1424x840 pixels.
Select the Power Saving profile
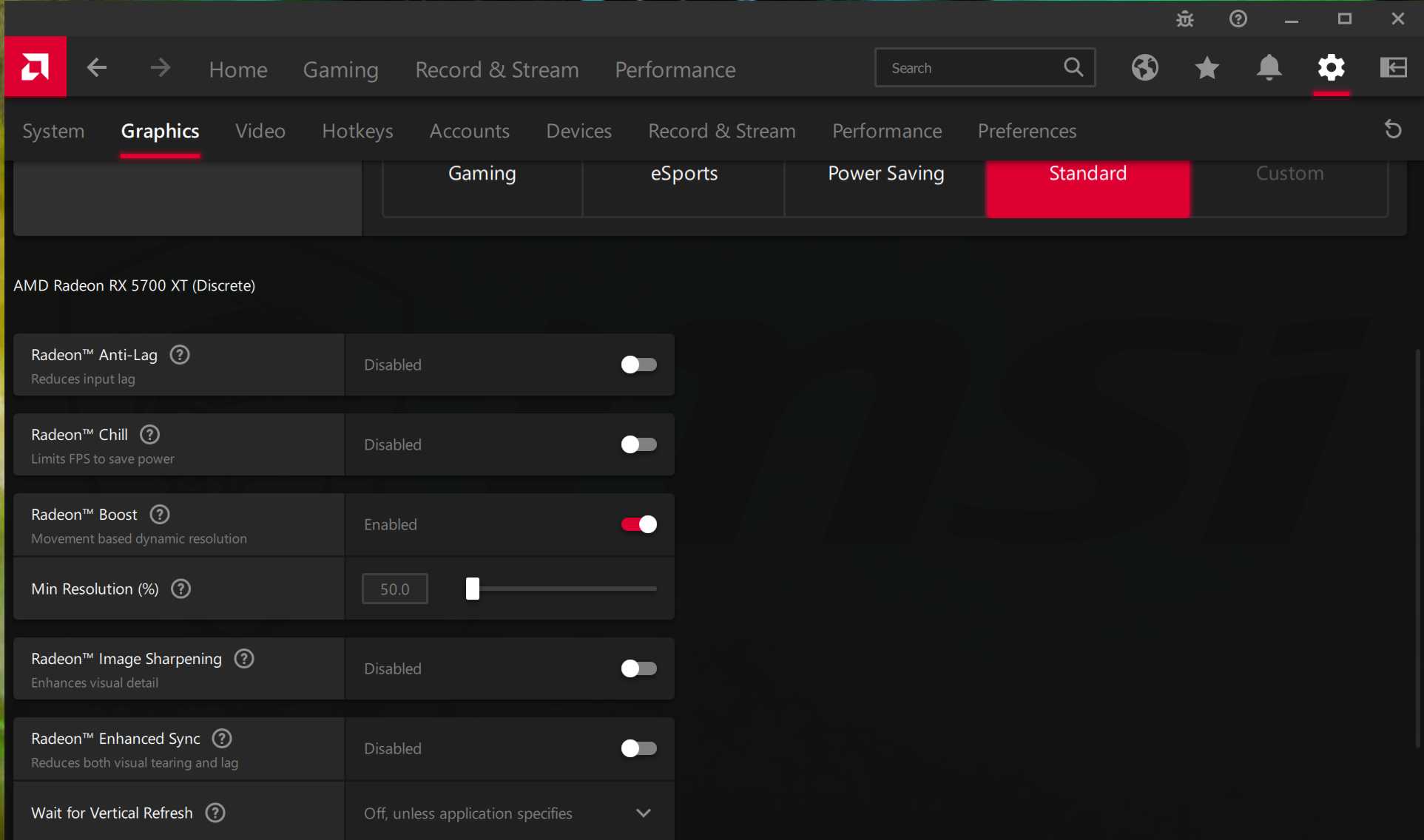[x=885, y=174]
